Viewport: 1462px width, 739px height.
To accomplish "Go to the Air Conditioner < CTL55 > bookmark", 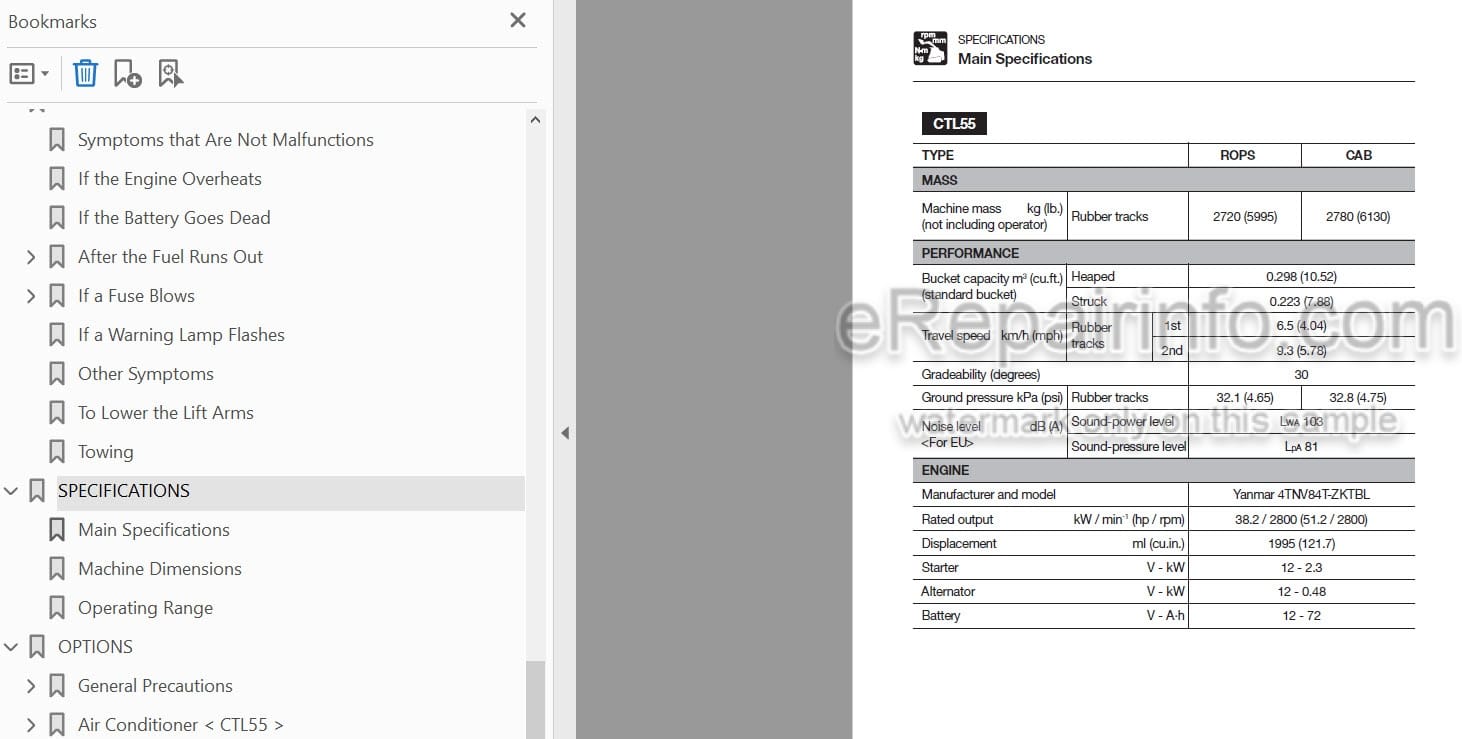I will pos(181,725).
